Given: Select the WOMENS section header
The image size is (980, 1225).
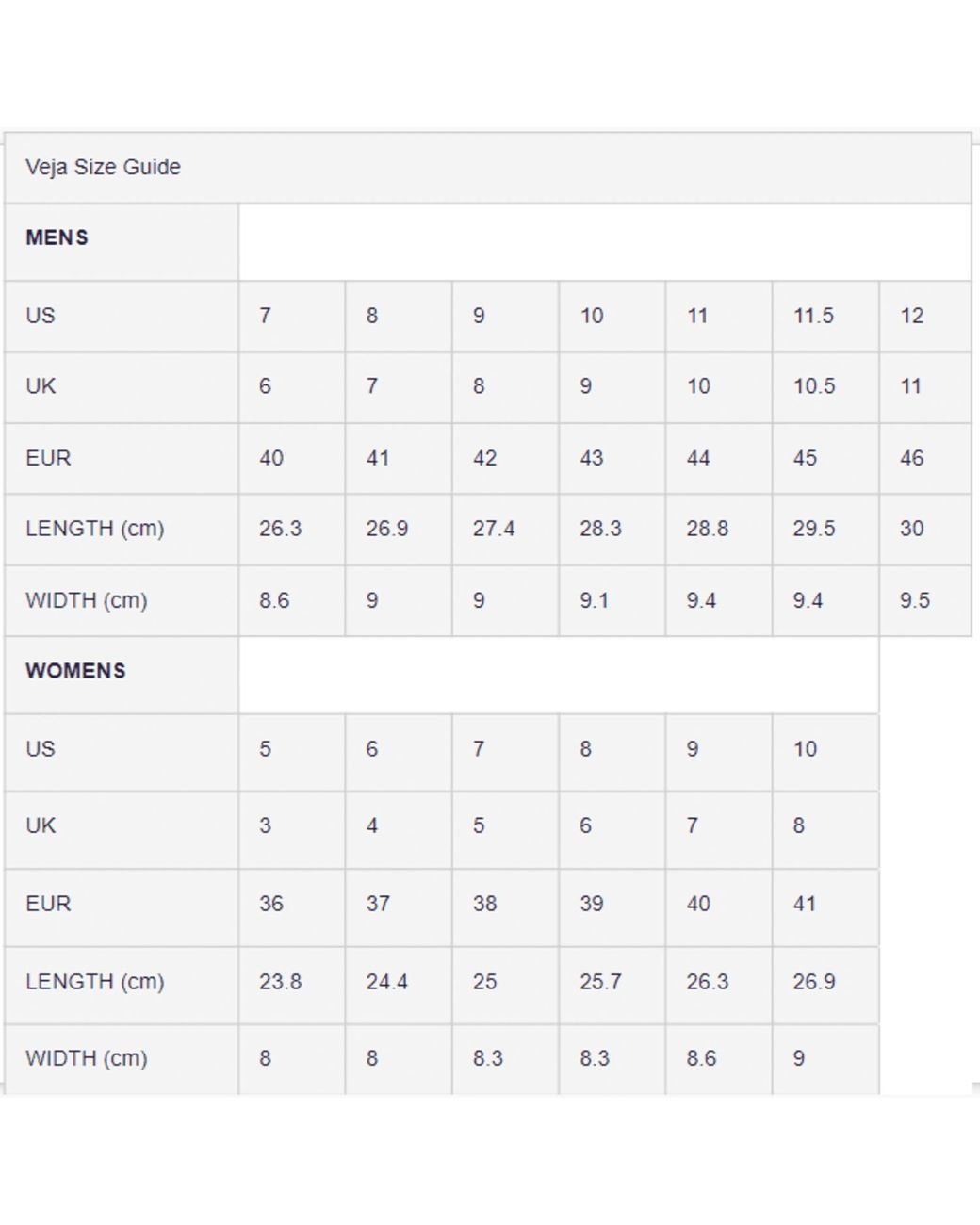Looking at the screenshot, I should (x=75, y=671).
